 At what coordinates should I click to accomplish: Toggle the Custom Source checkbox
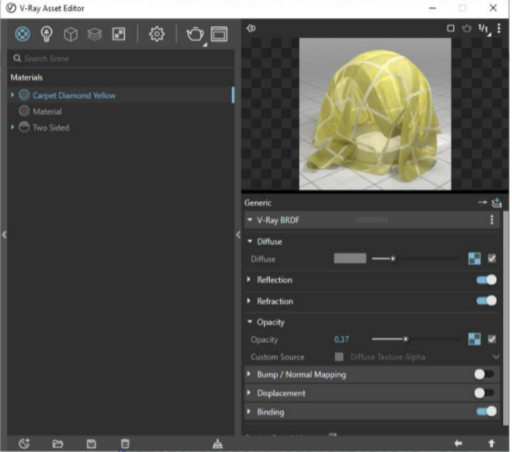[339, 357]
